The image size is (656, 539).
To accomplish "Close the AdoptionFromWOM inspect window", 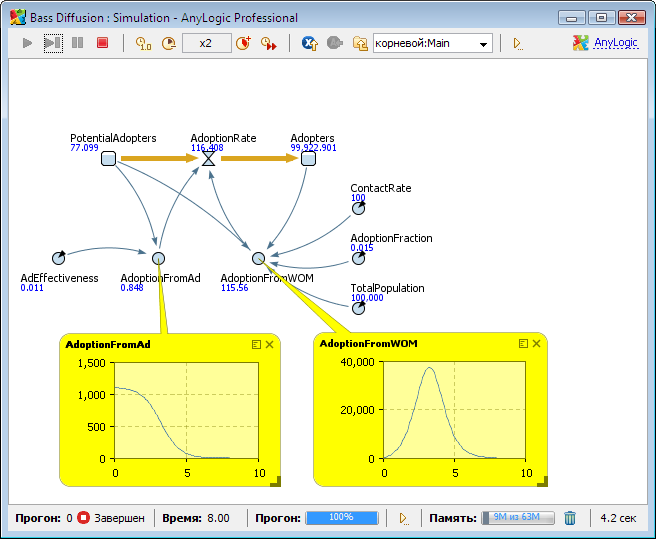I will (x=536, y=344).
